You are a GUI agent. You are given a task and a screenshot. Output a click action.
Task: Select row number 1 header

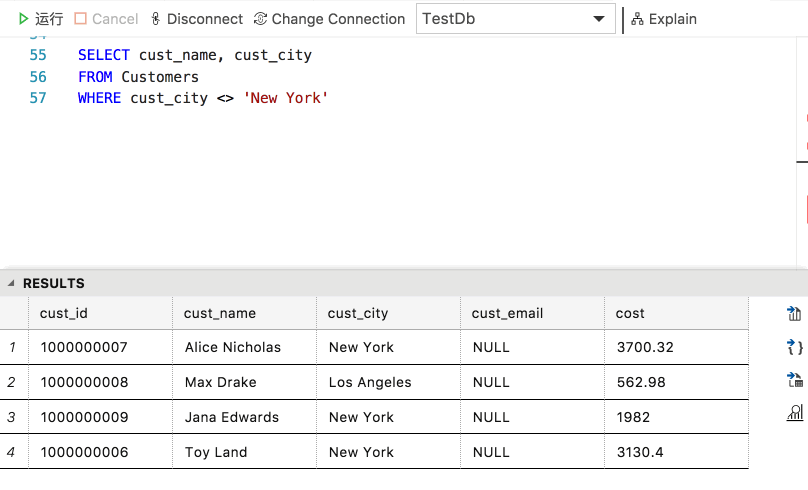coord(14,347)
